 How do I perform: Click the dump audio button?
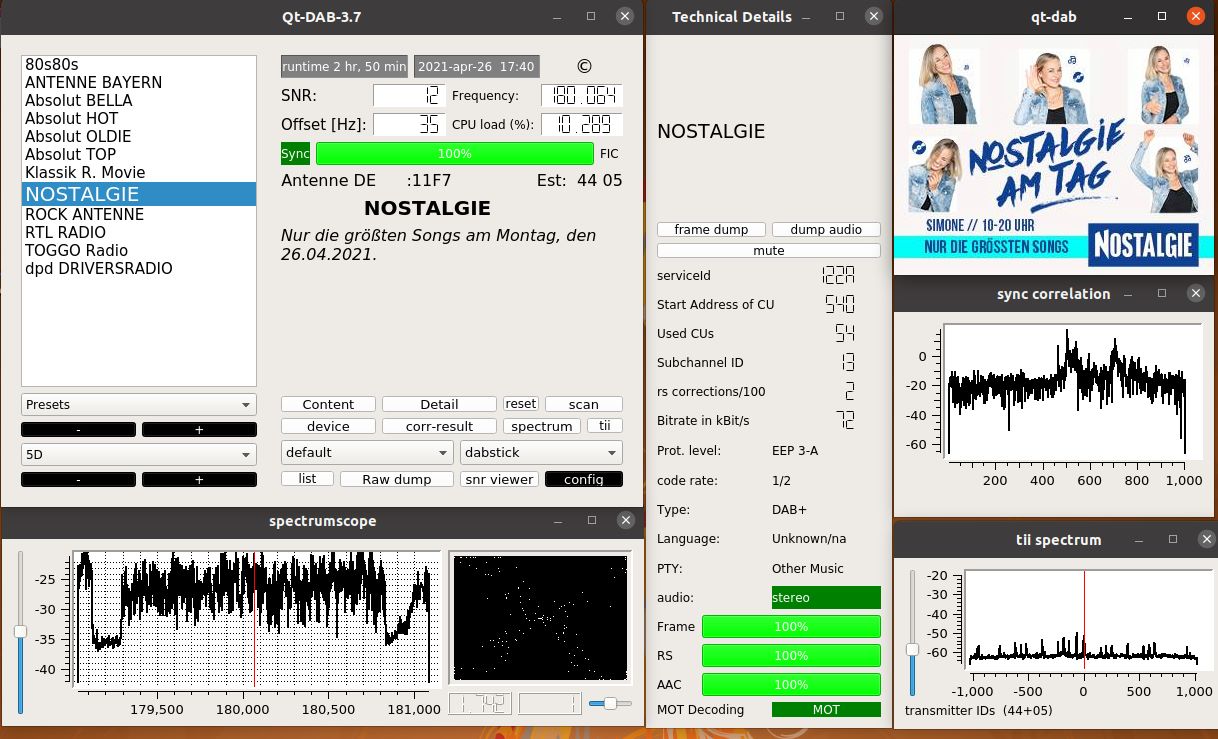[826, 229]
